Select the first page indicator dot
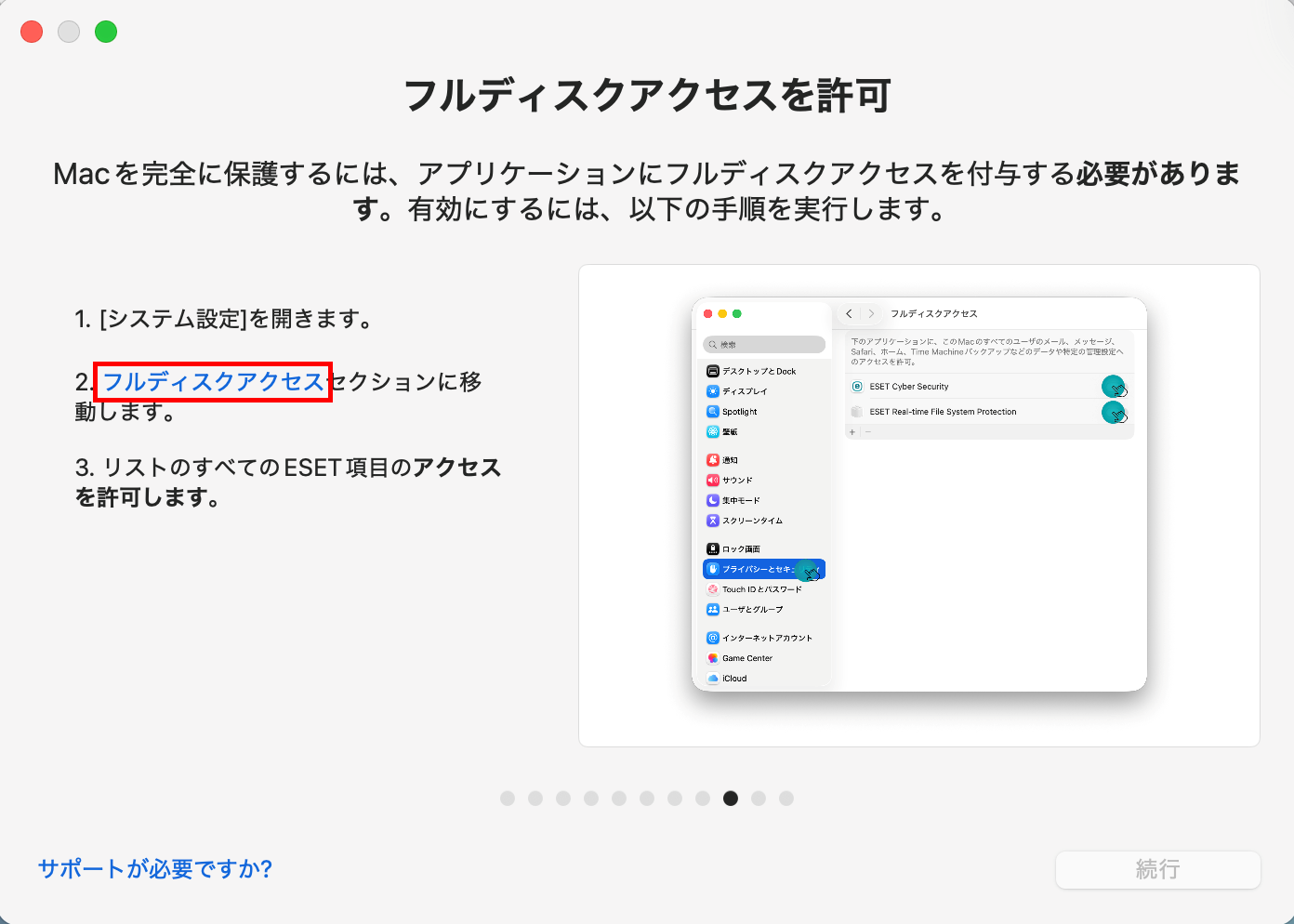 508,799
